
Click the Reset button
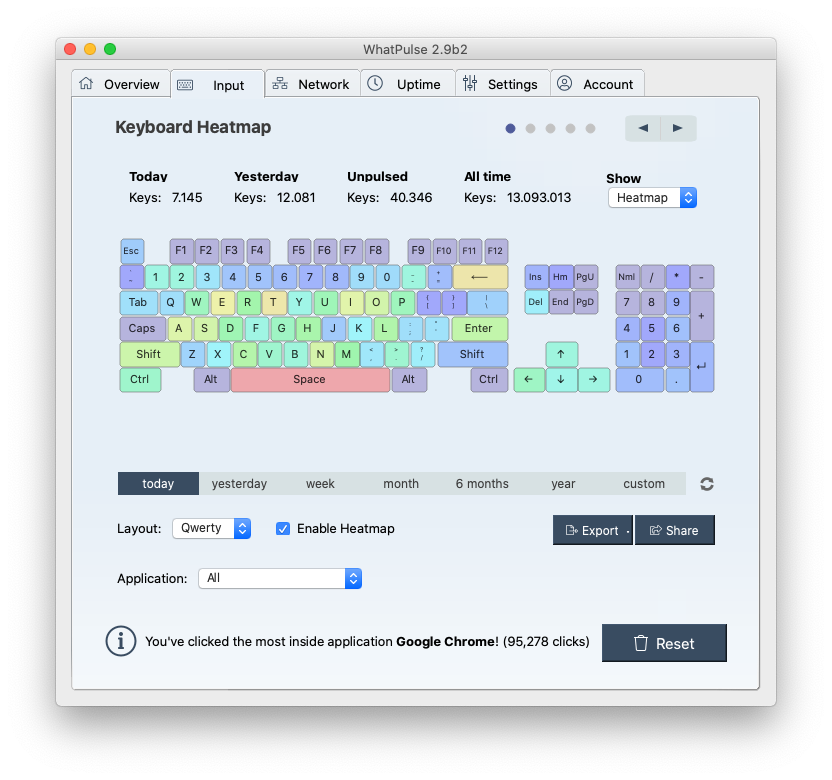[x=664, y=643]
